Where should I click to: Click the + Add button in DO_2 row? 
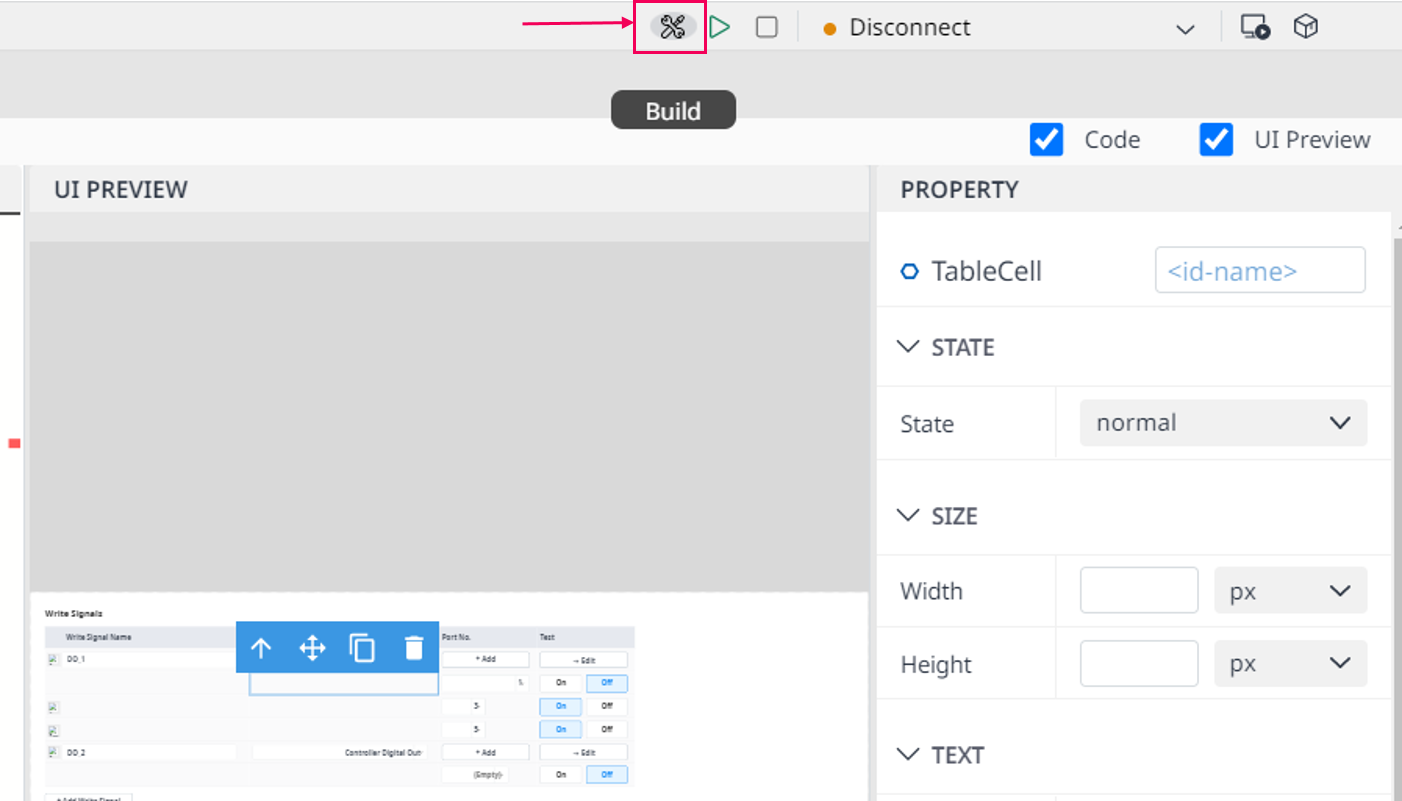point(485,752)
